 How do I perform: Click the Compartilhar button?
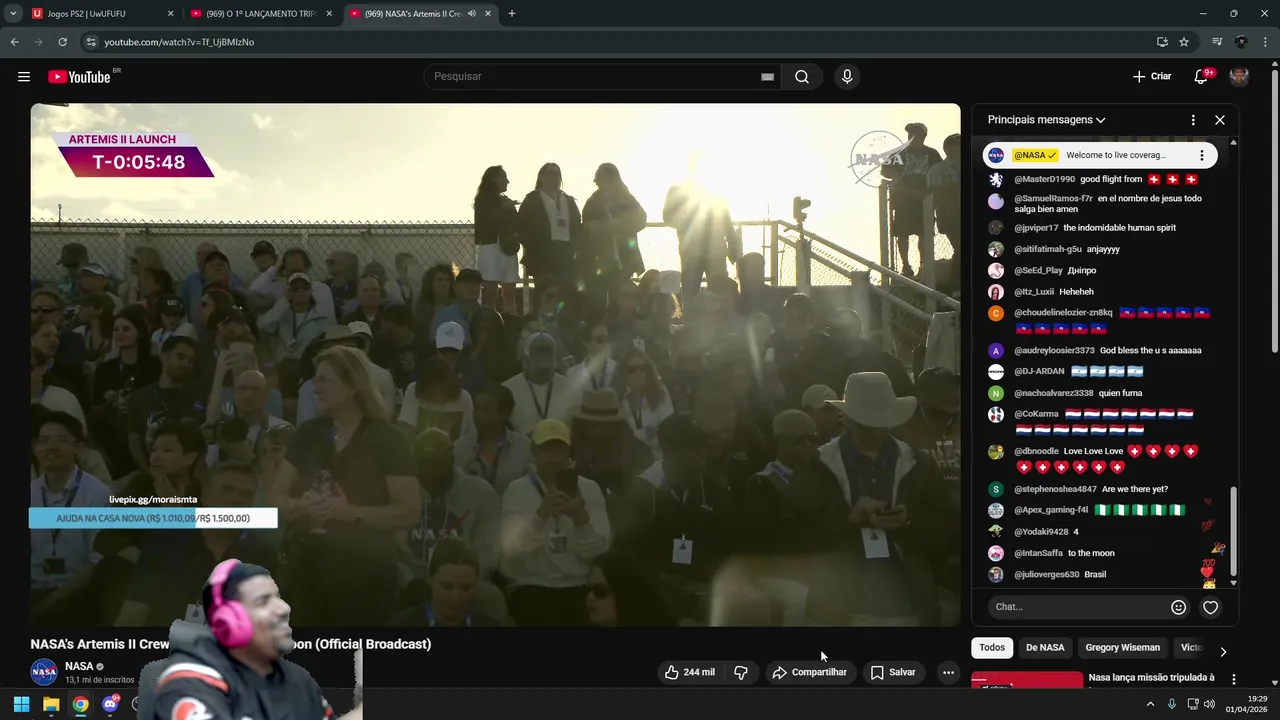[x=809, y=672]
